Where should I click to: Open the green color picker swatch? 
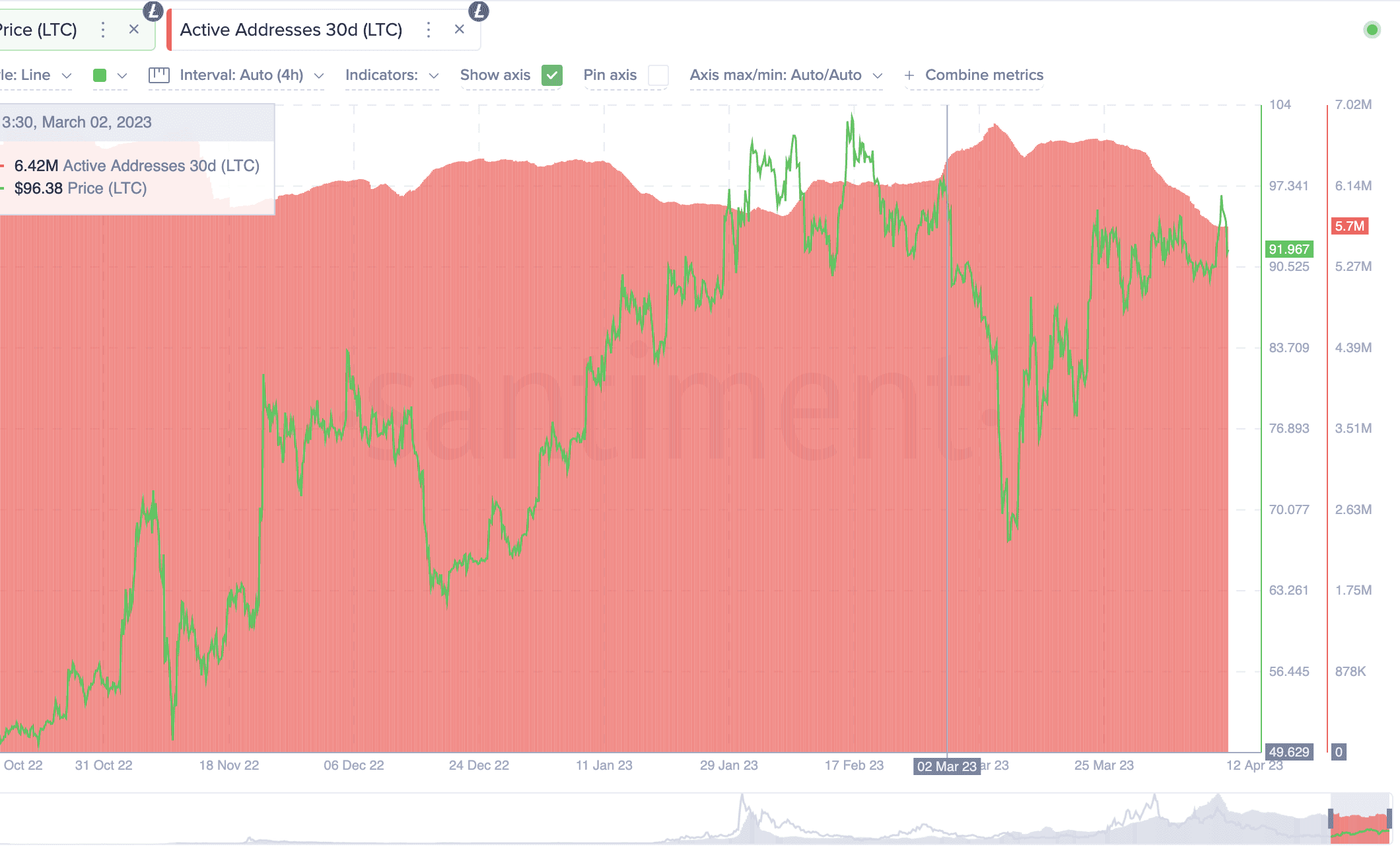100,75
